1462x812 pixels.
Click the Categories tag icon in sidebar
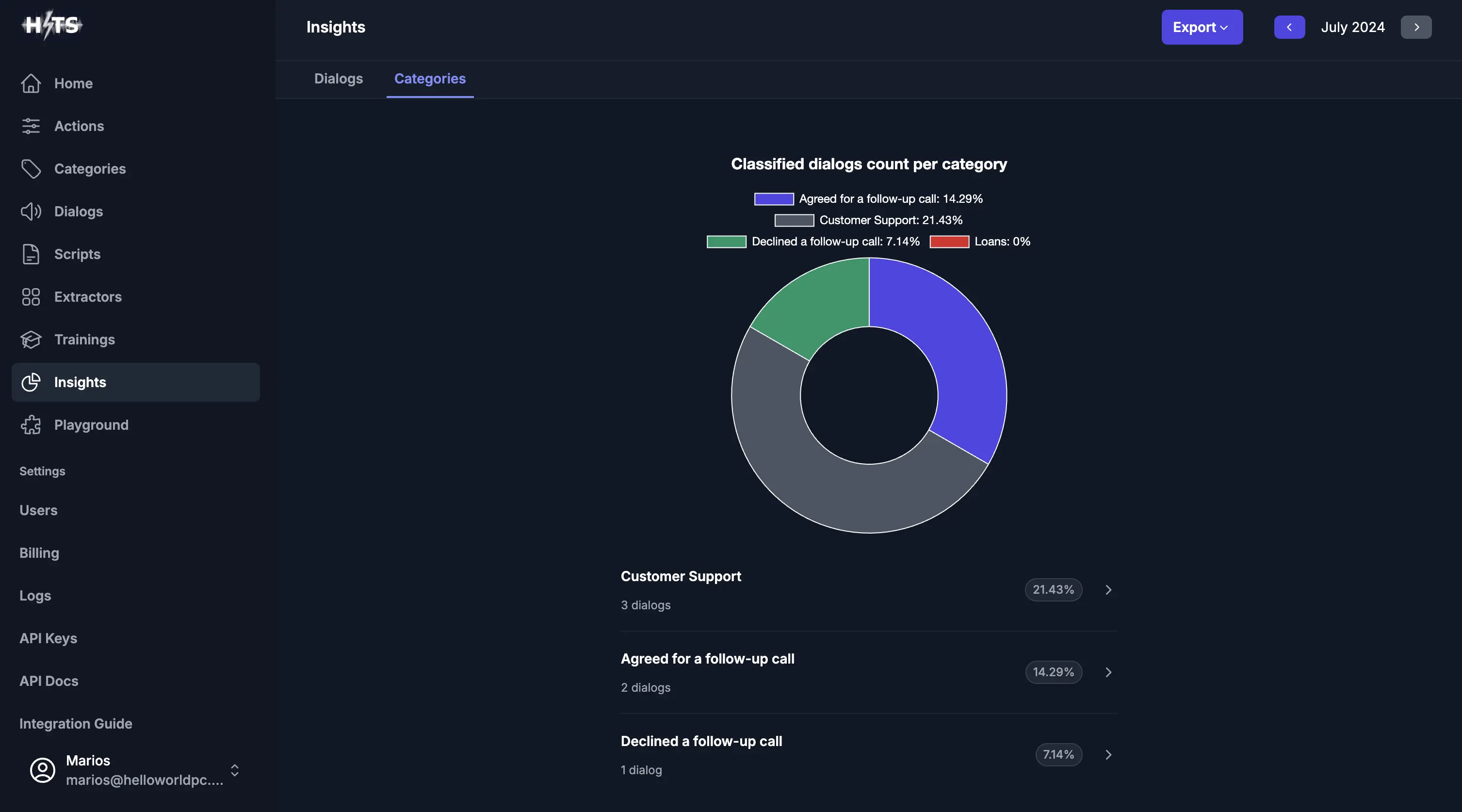(x=31, y=168)
